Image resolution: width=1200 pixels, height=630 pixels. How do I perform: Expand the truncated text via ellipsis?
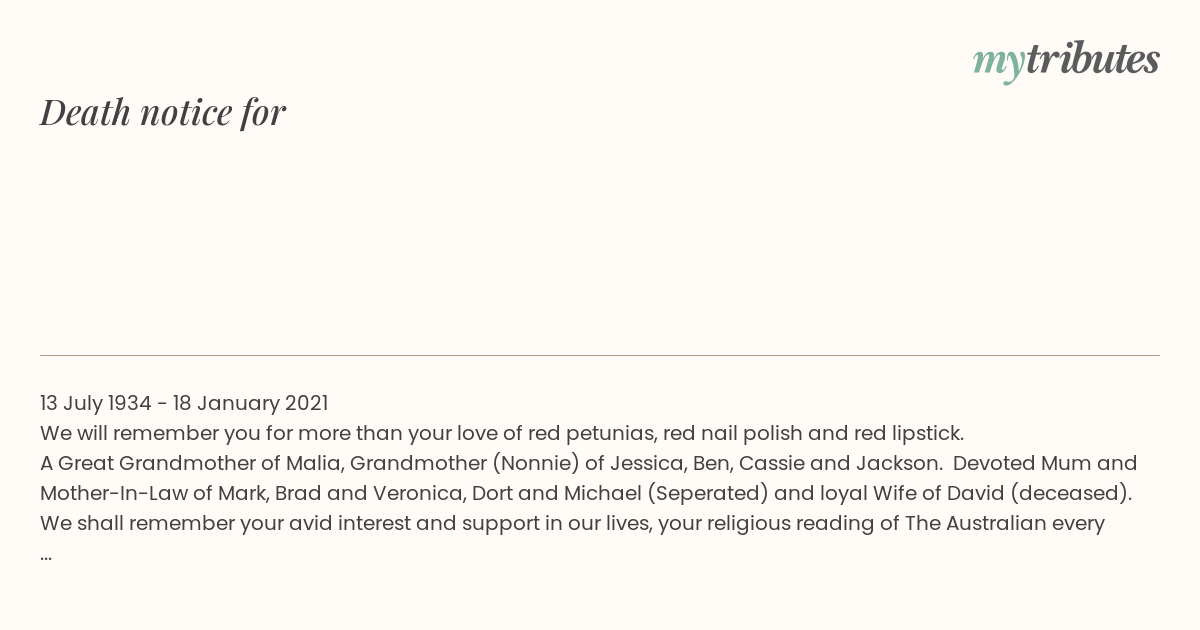[46, 556]
